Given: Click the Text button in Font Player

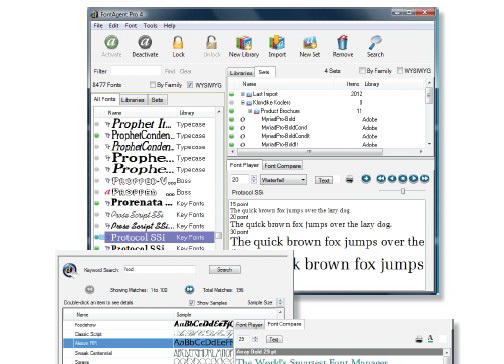Looking at the screenshot, I should 324,180.
